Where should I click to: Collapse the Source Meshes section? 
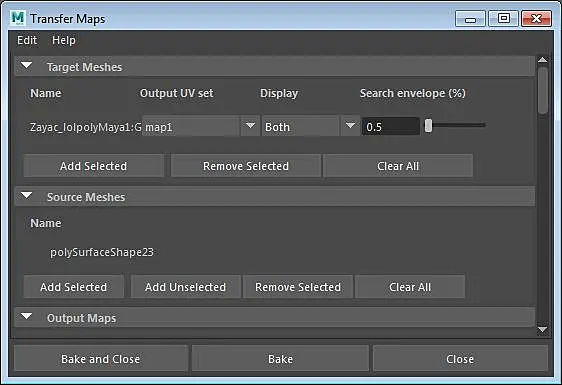pos(27,196)
